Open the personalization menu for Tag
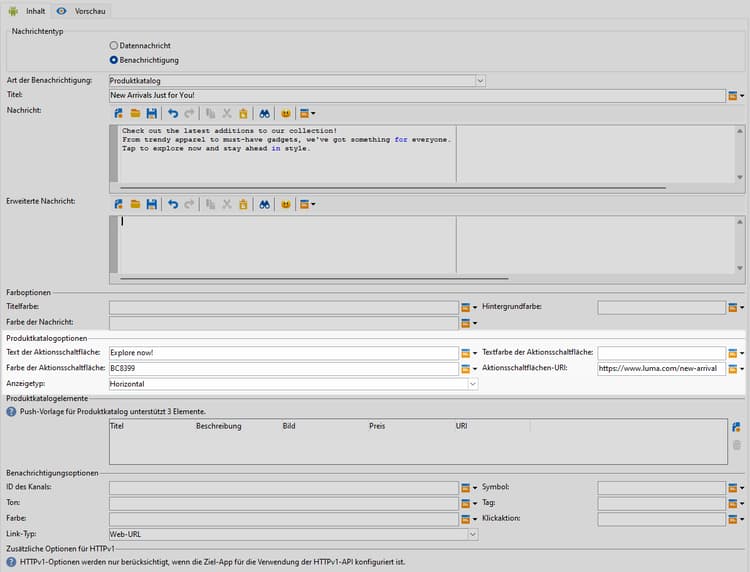The width and height of the screenshot is (750, 572). click(736, 503)
